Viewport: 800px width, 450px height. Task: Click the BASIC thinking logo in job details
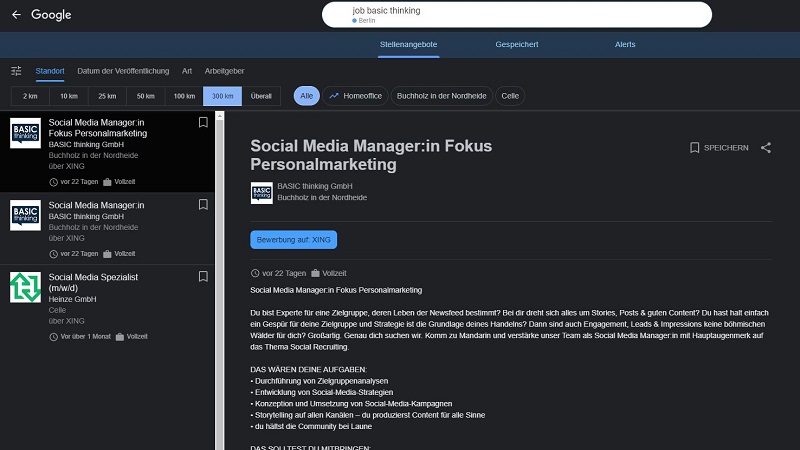click(x=262, y=193)
